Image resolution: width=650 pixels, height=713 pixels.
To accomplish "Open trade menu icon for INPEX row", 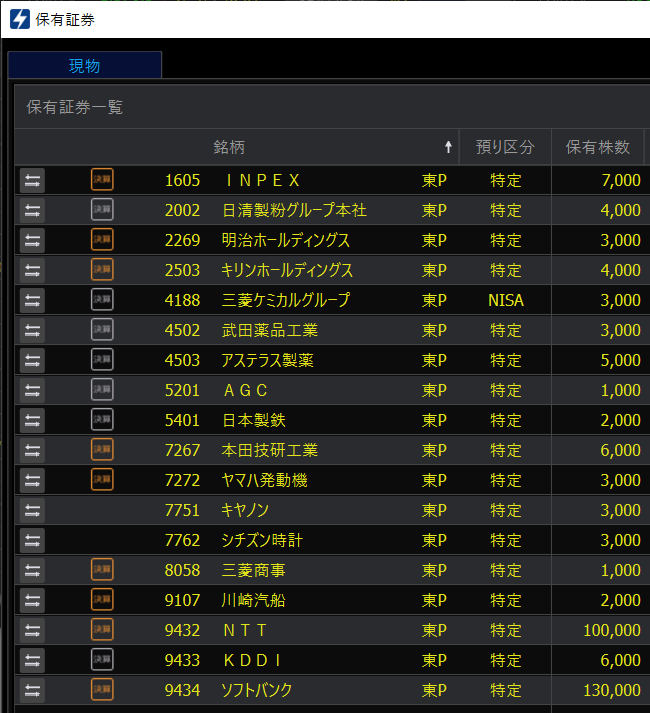I will coord(32,181).
